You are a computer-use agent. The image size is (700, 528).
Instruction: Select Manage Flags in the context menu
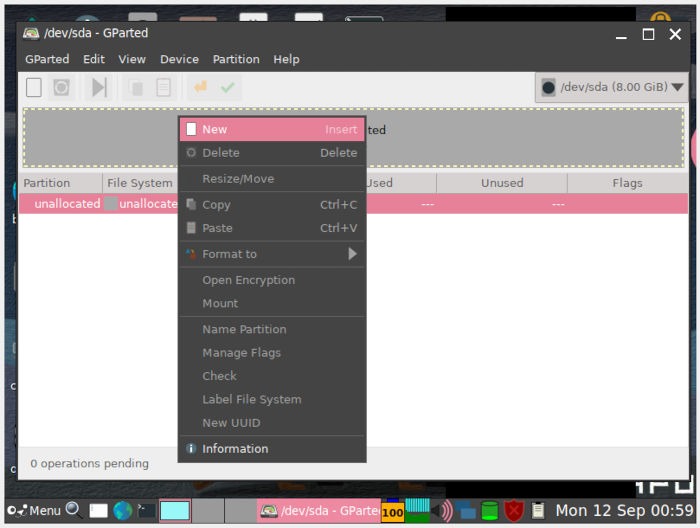tap(272, 353)
